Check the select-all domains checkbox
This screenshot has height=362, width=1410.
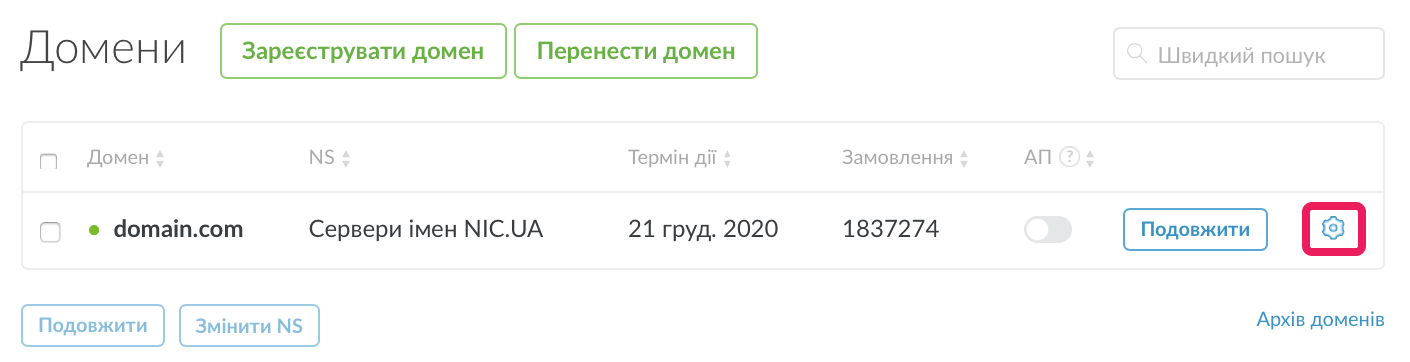click(48, 161)
